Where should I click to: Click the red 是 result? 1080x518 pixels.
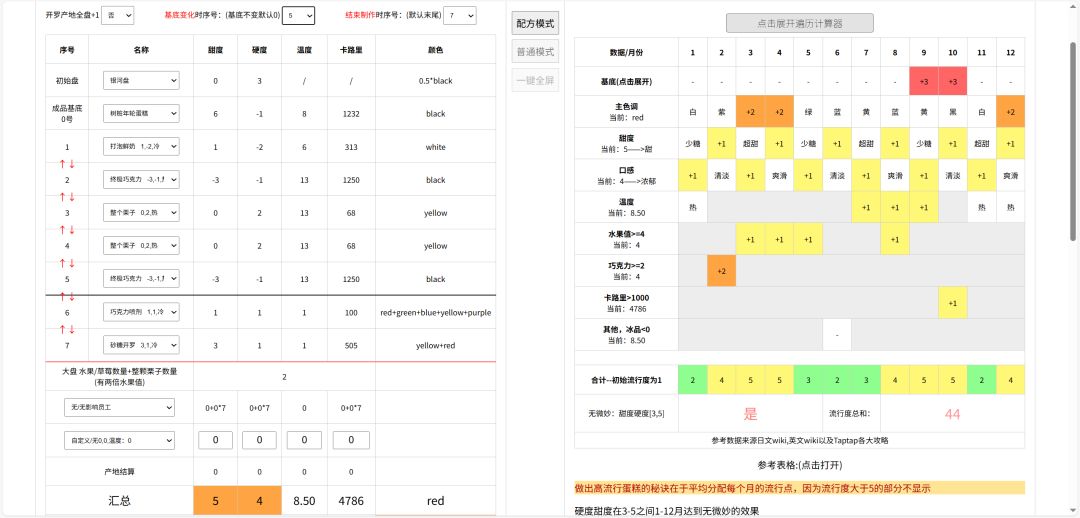[x=750, y=414]
